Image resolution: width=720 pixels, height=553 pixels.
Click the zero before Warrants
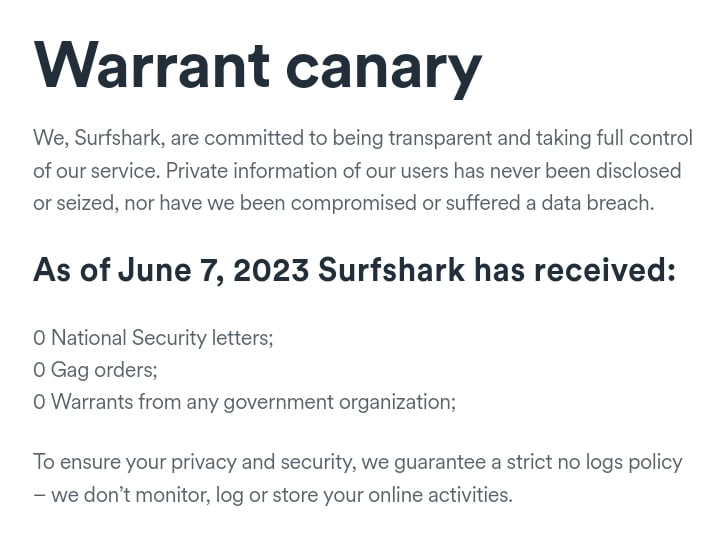click(x=39, y=402)
